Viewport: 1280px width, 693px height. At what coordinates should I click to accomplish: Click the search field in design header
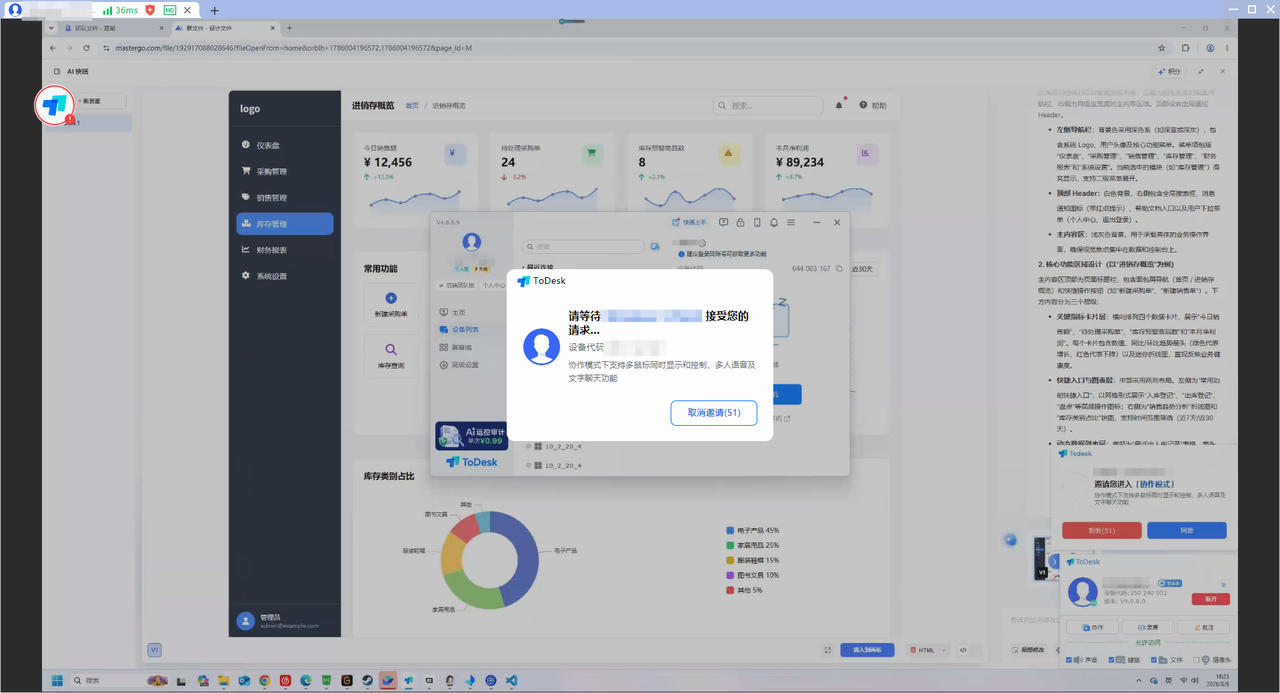(x=768, y=105)
